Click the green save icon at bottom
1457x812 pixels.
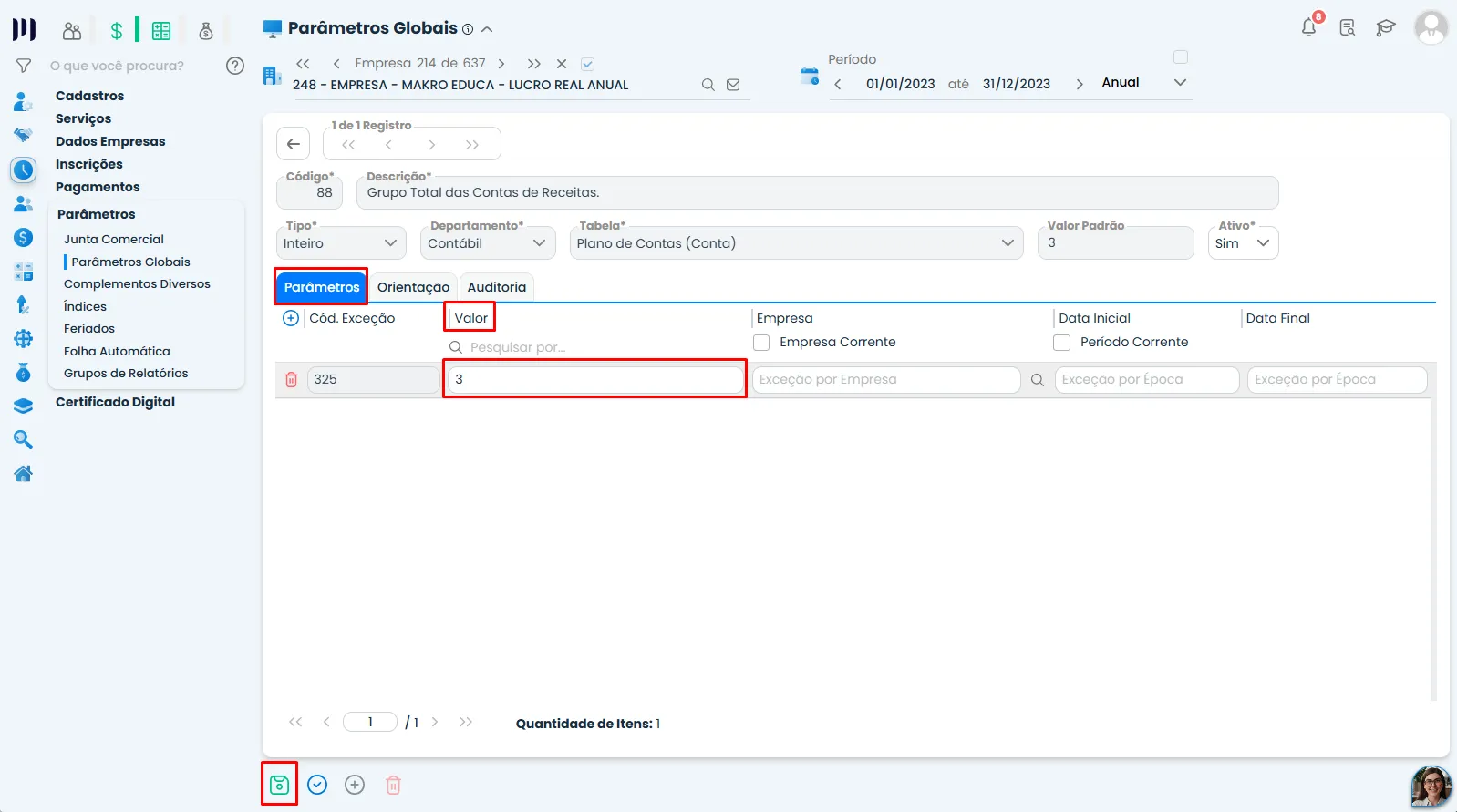(280, 785)
